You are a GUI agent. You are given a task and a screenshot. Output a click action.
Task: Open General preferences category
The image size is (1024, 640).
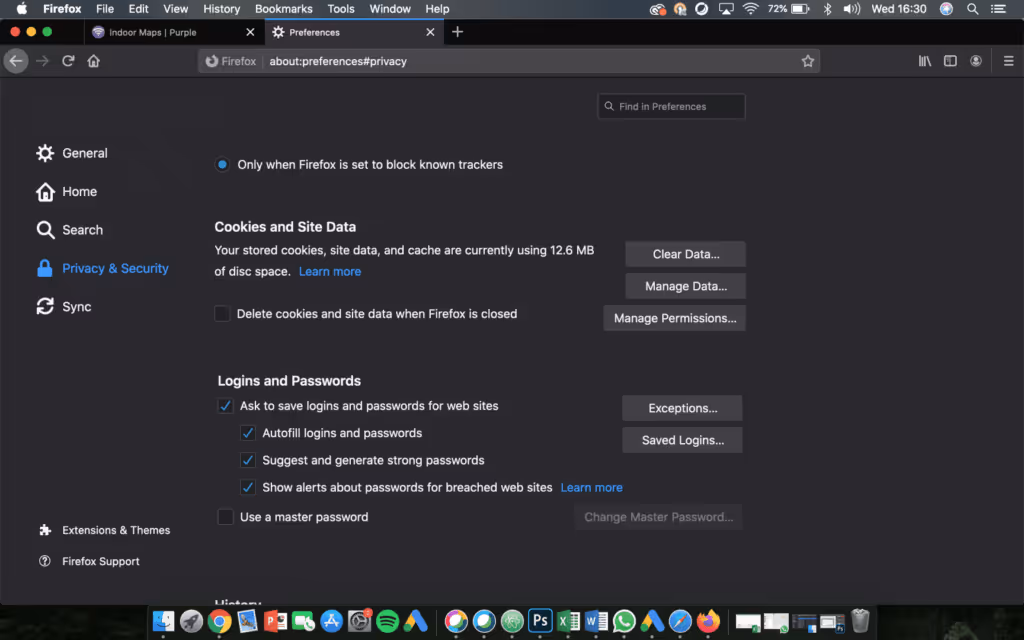[72, 153]
